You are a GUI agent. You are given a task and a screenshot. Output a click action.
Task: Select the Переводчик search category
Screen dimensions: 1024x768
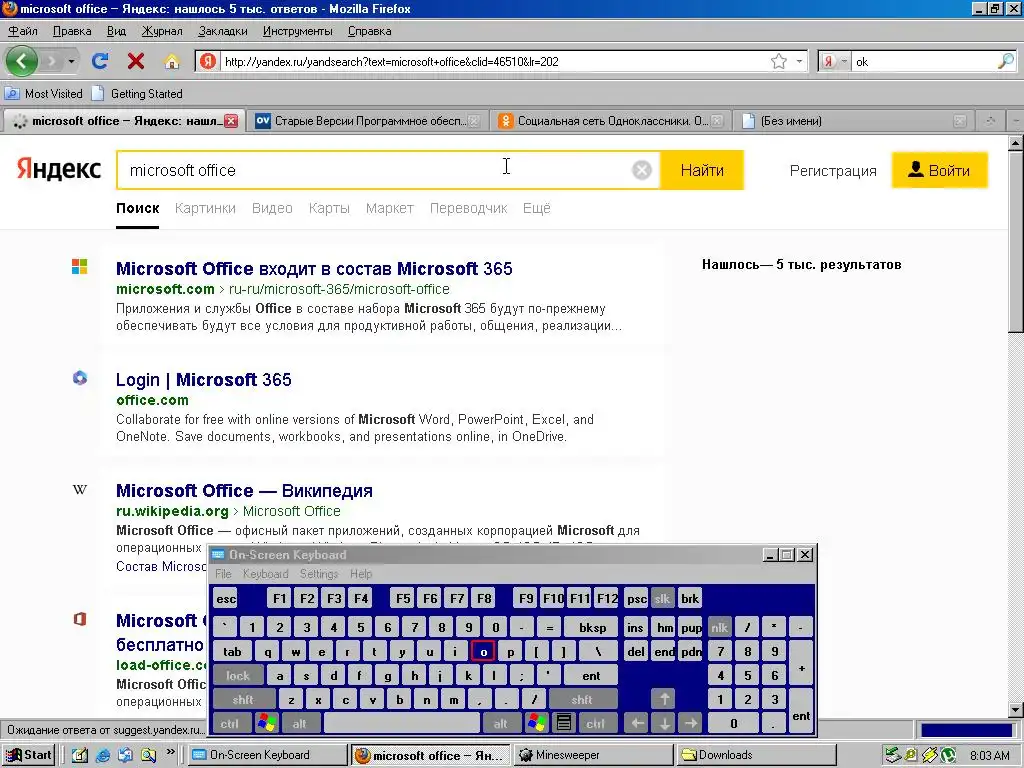coord(468,208)
